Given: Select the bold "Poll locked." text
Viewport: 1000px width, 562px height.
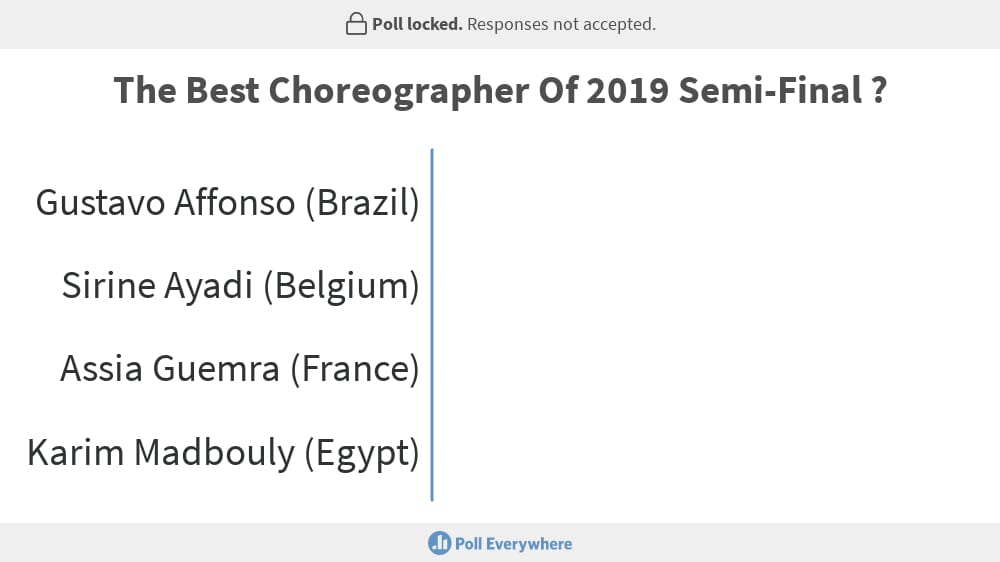Looking at the screenshot, I should click(417, 24).
